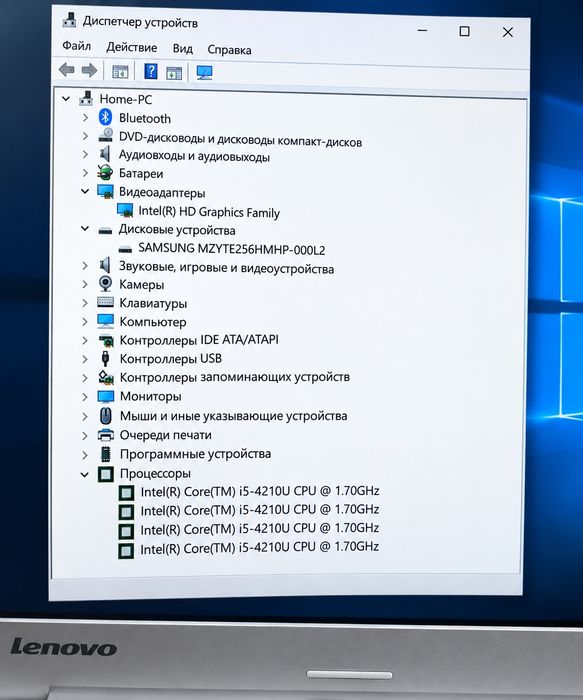Expand DVD-дисководы category arrow

pyautogui.click(x=85, y=136)
